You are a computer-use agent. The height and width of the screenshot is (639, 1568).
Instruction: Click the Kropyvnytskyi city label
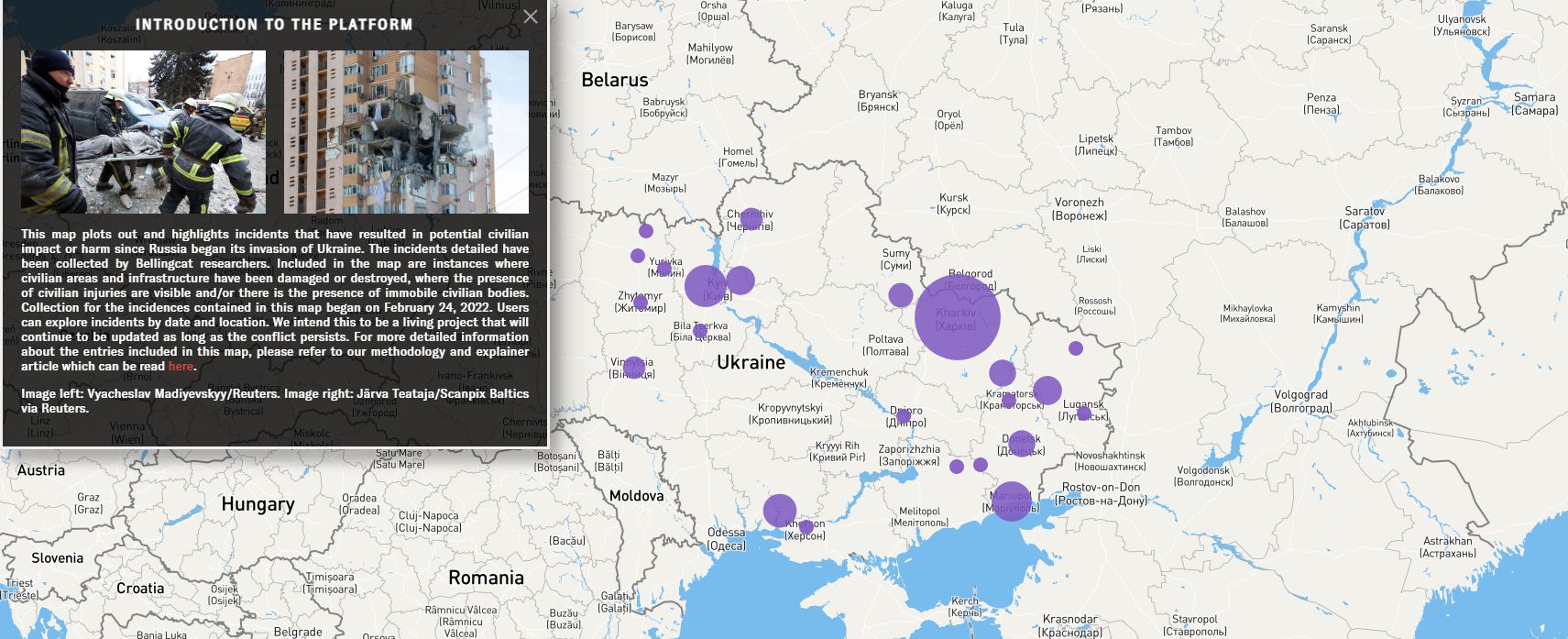(x=790, y=414)
